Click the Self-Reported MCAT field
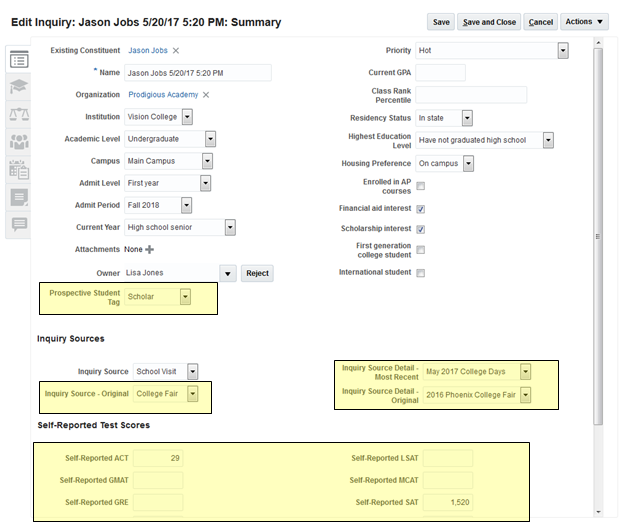Screen dimensions: 619x525 (x=448, y=480)
